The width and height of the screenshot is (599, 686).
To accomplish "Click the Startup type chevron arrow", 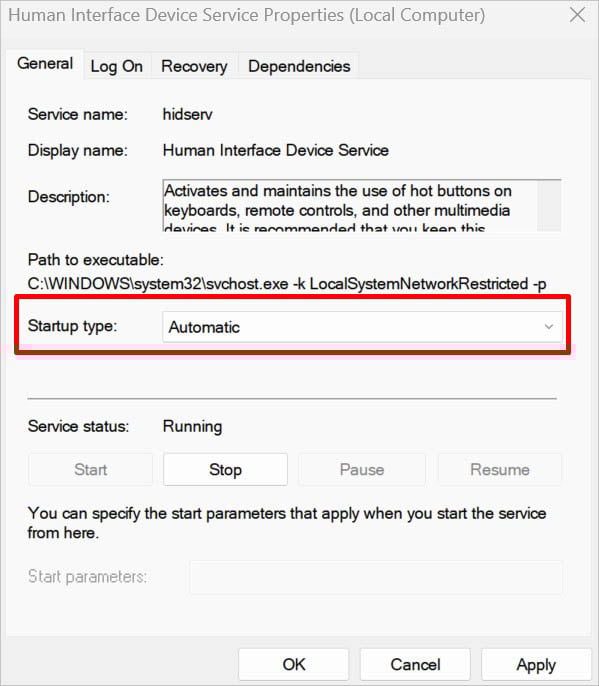I will click(x=549, y=327).
